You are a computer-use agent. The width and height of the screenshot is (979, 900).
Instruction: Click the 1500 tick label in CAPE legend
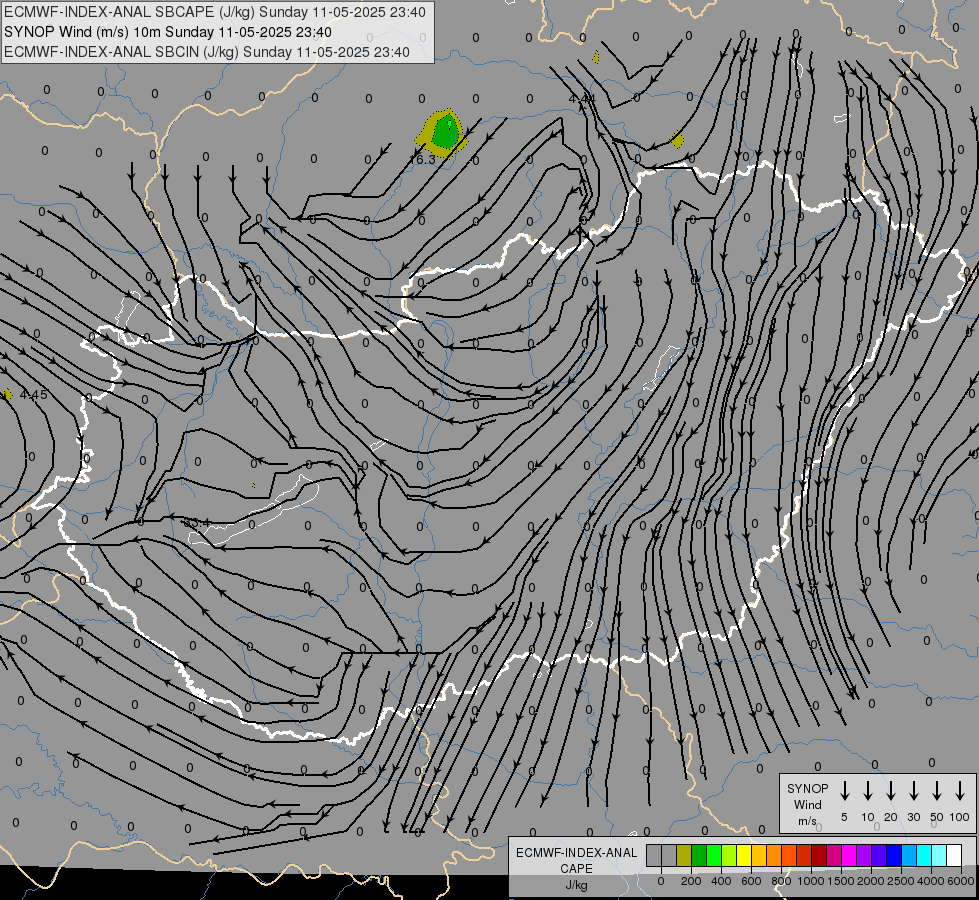coord(841,881)
